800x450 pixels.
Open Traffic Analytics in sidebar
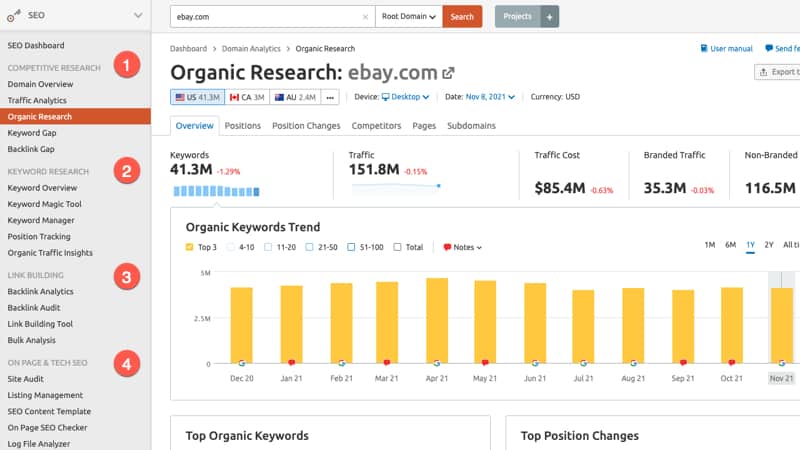[x=37, y=101]
